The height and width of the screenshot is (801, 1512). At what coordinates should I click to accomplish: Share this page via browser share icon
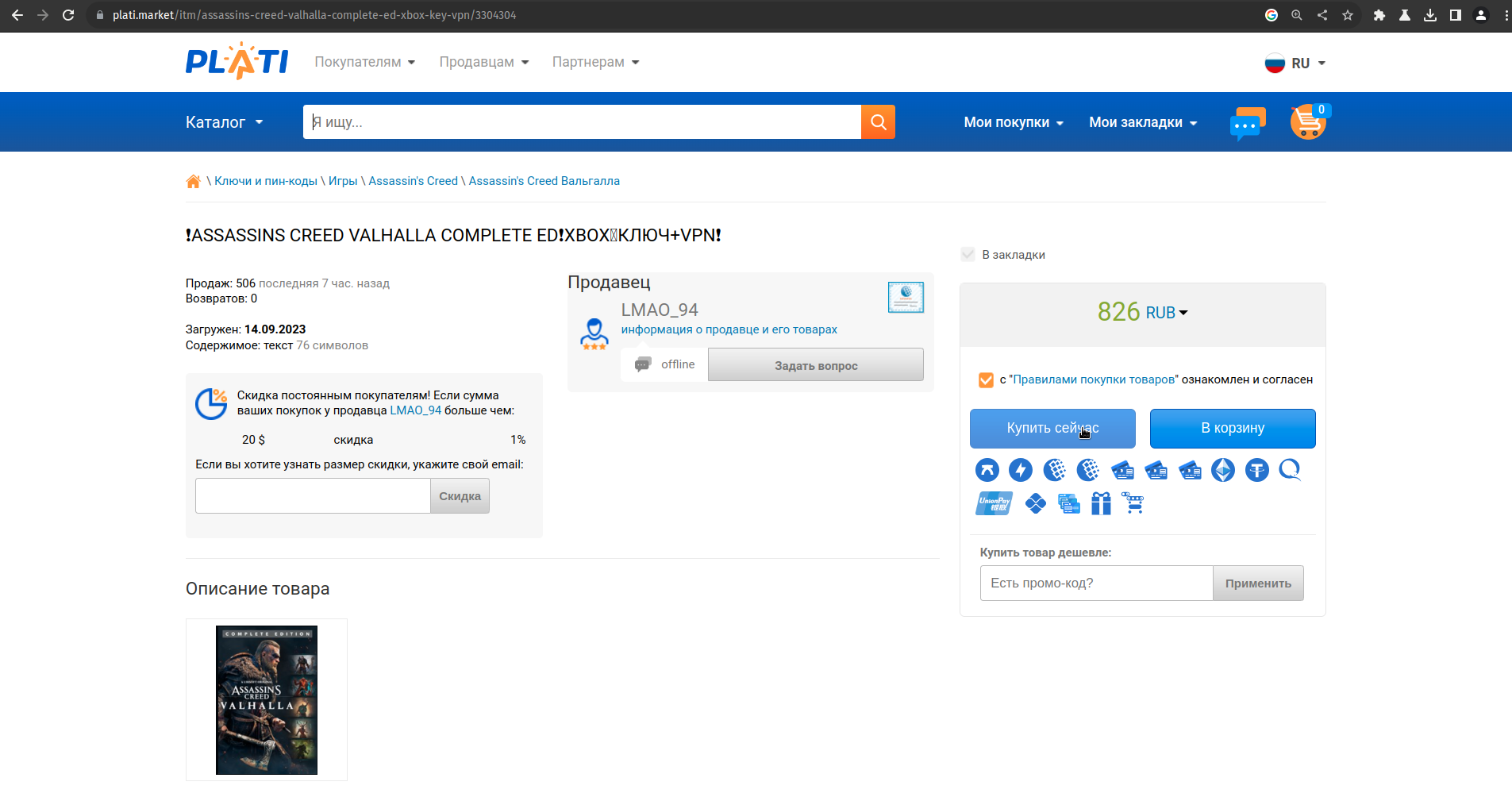pyautogui.click(x=1322, y=15)
